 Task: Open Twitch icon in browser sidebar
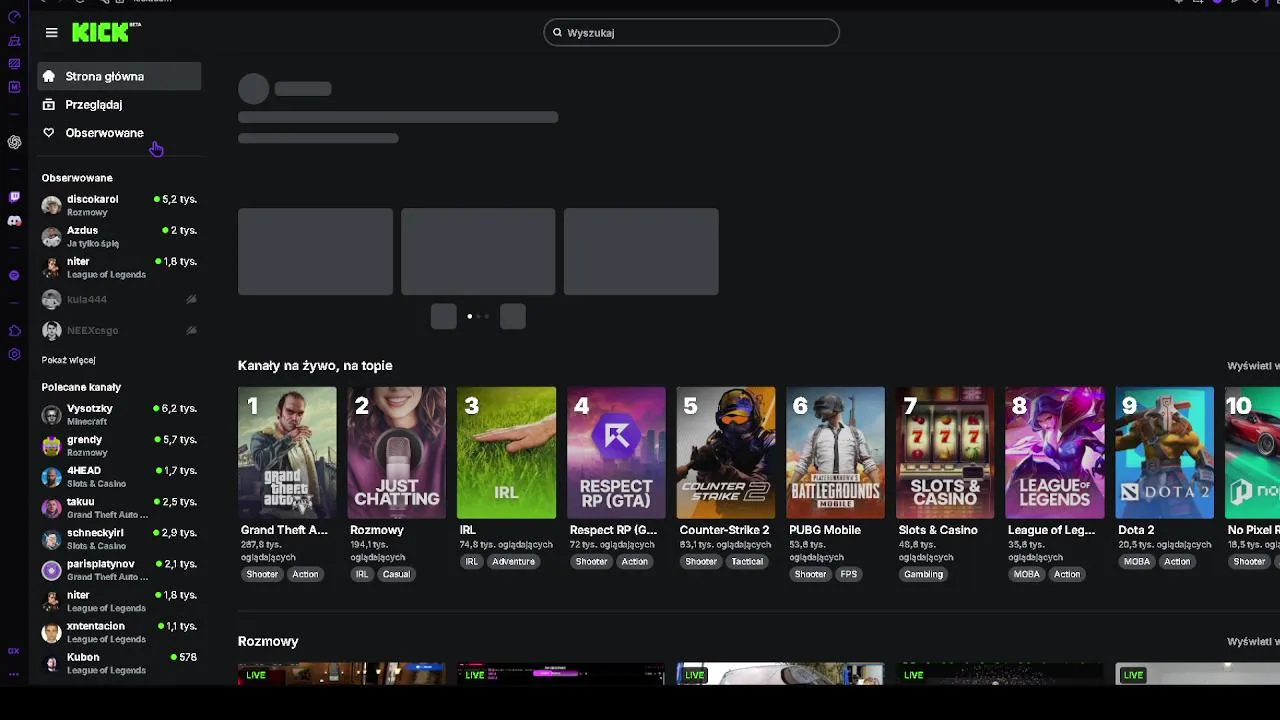click(x=14, y=197)
